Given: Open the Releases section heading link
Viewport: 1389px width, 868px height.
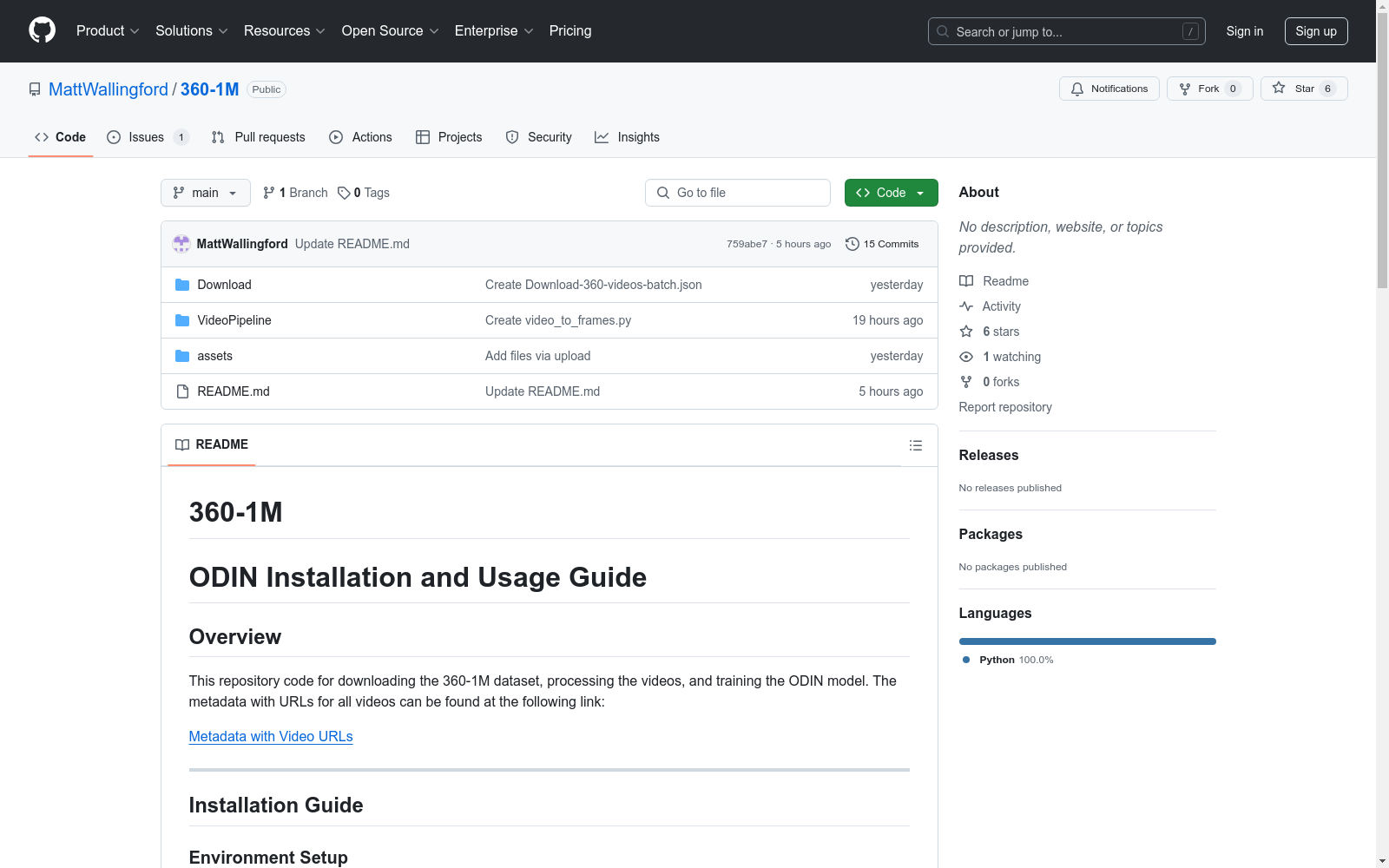Looking at the screenshot, I should point(989,455).
